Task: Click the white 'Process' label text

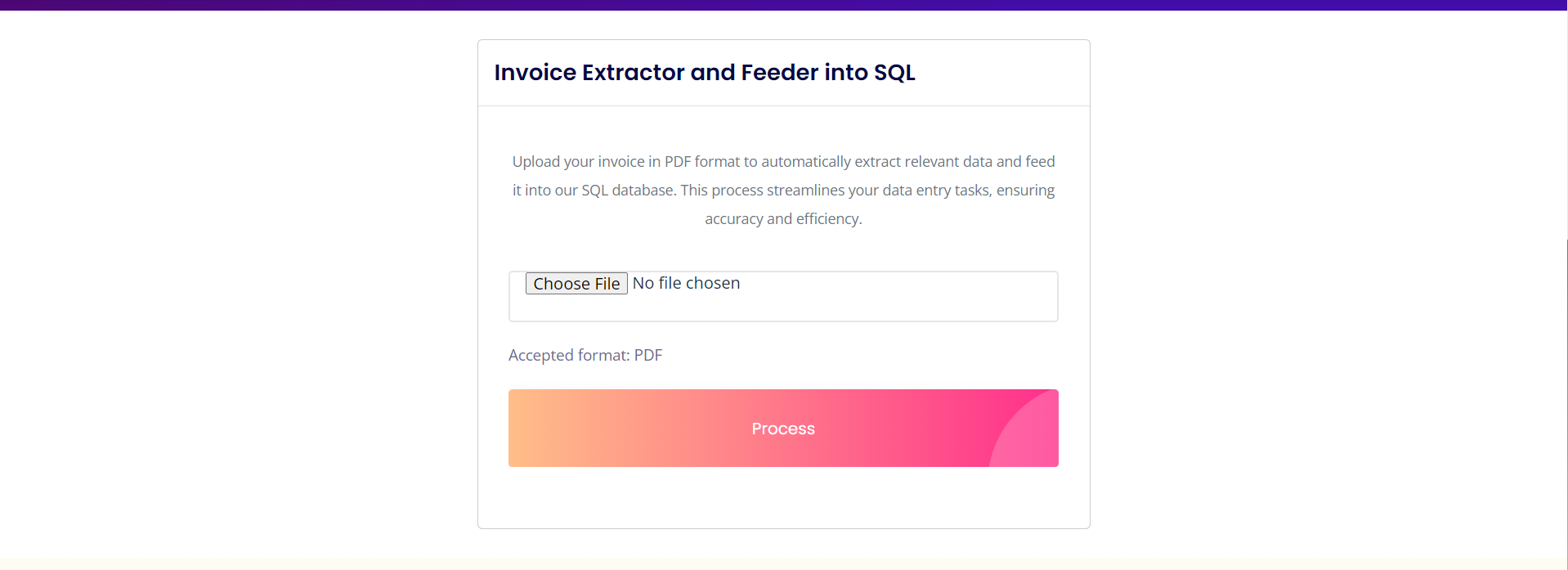Action: (783, 429)
